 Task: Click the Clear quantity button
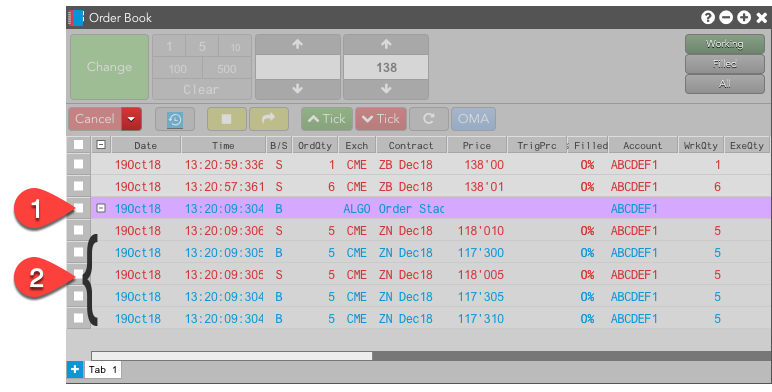coord(202,90)
